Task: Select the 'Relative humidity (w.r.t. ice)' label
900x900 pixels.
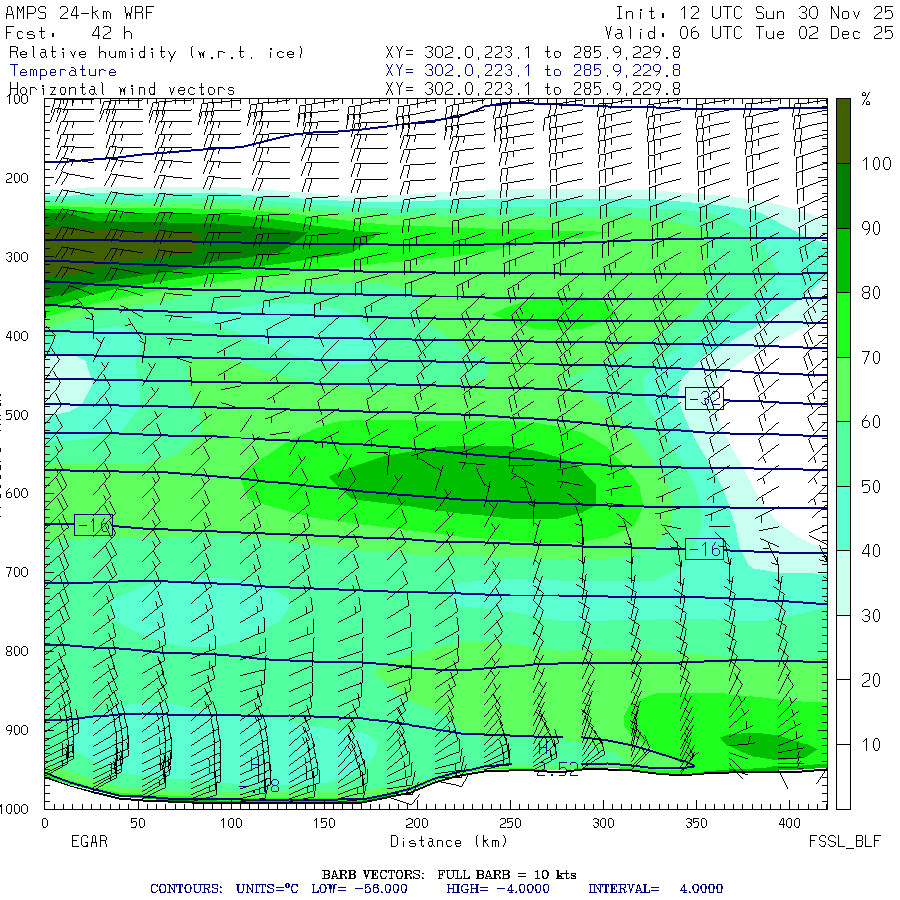Action: [x=156, y=53]
